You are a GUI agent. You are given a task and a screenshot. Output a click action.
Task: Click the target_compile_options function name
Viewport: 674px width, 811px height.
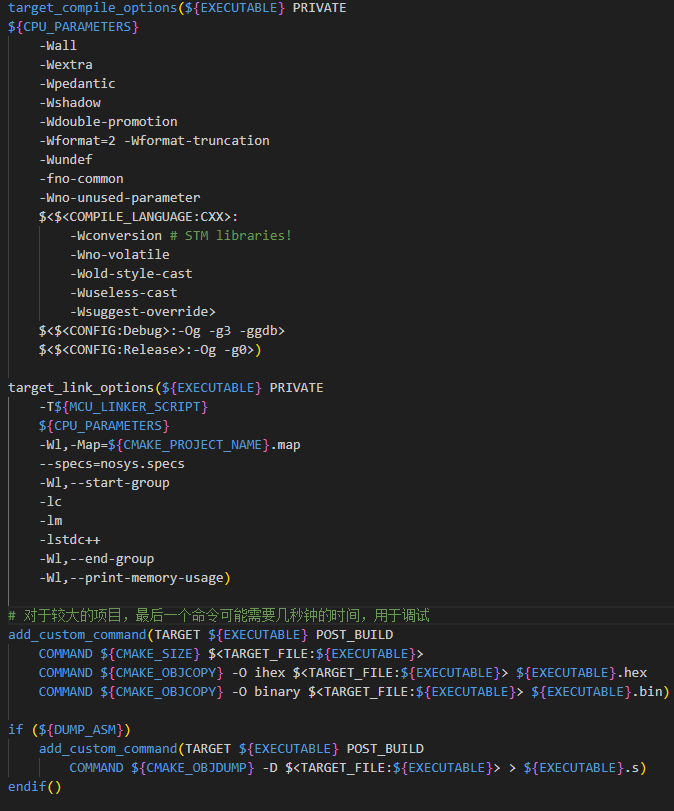[93, 8]
